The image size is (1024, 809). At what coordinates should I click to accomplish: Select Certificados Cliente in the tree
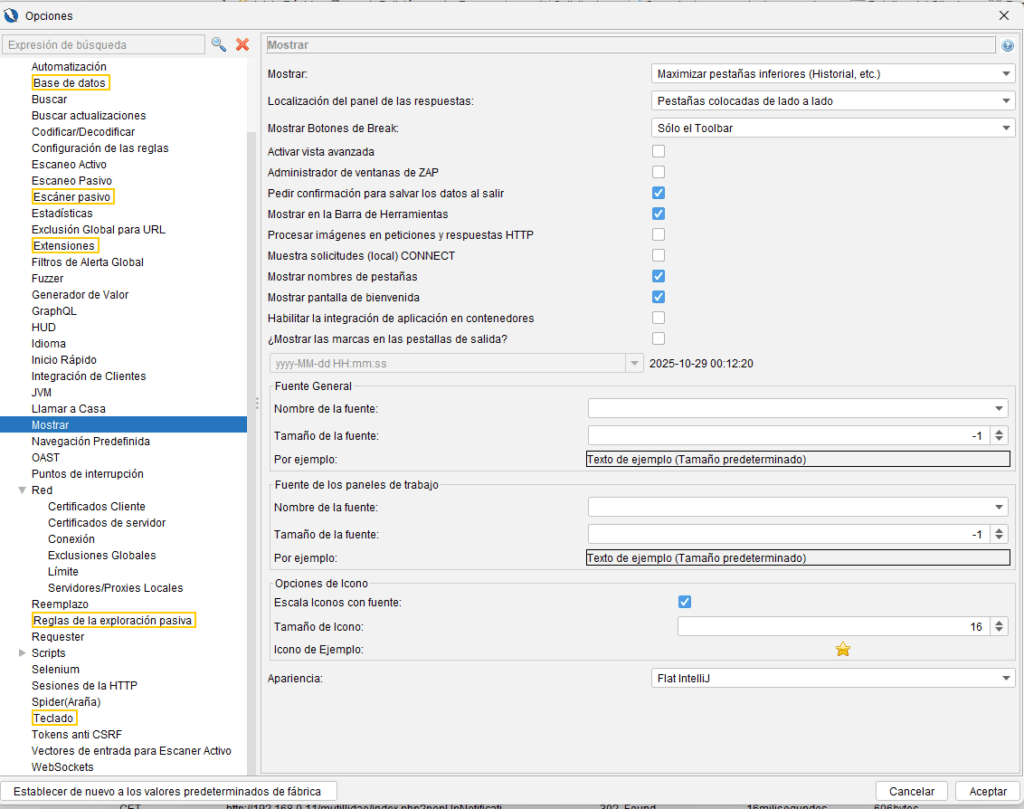[96, 507]
